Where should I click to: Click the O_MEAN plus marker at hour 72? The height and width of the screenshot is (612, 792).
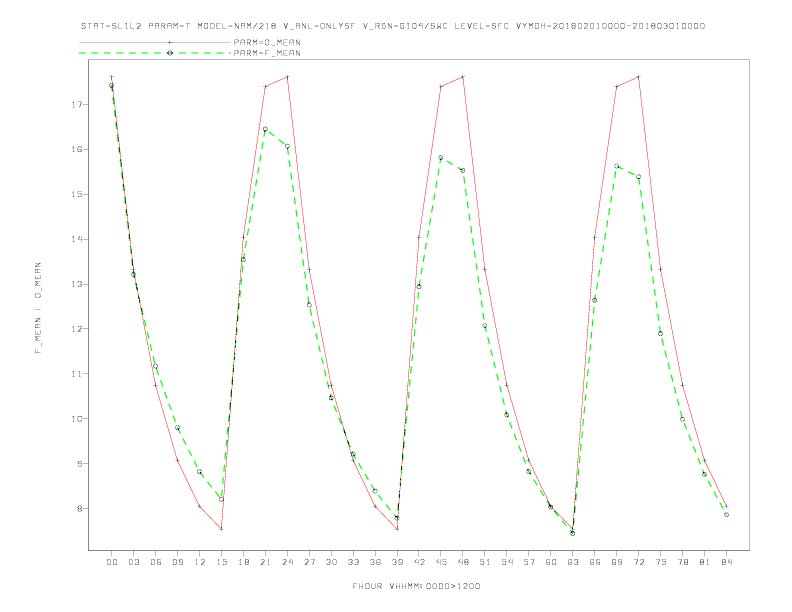[x=638, y=77]
